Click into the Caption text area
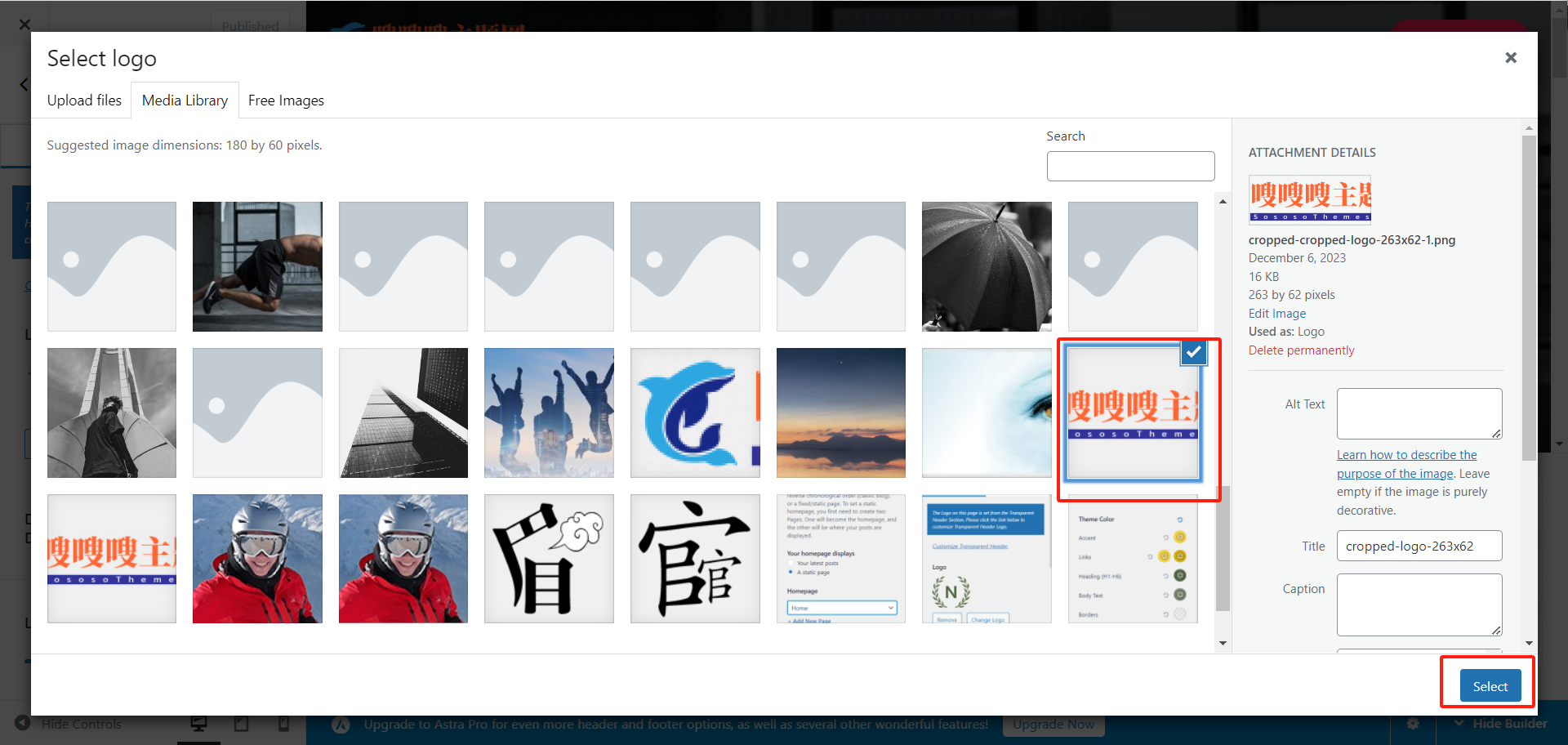Screen dimensions: 1568x745 click(1419, 604)
